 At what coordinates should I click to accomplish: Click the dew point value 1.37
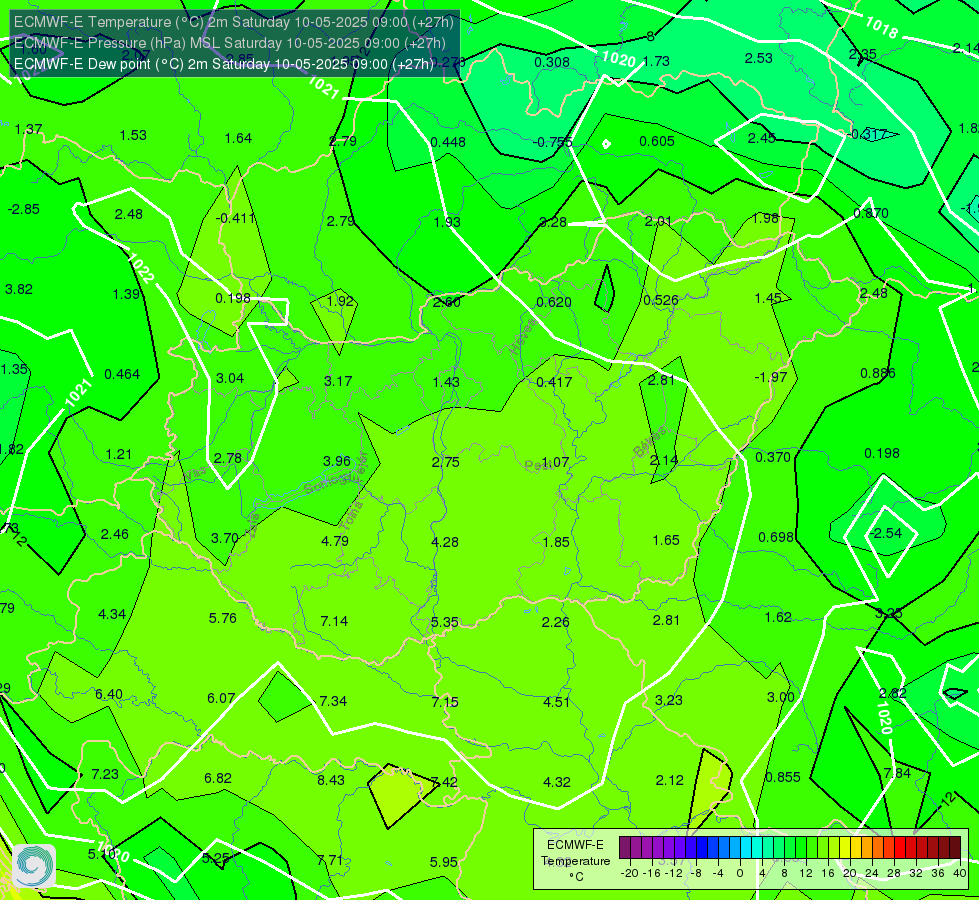29,129
